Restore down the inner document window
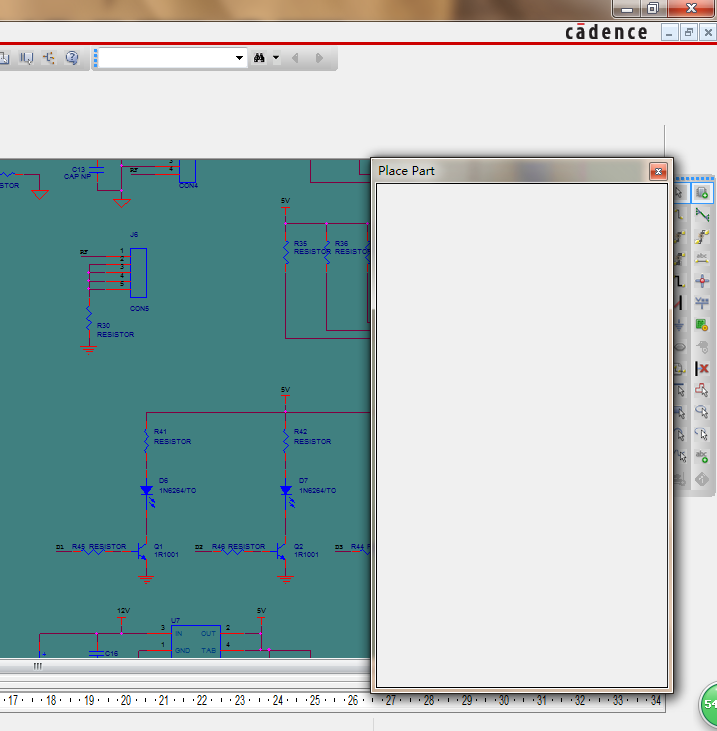 coord(688,33)
